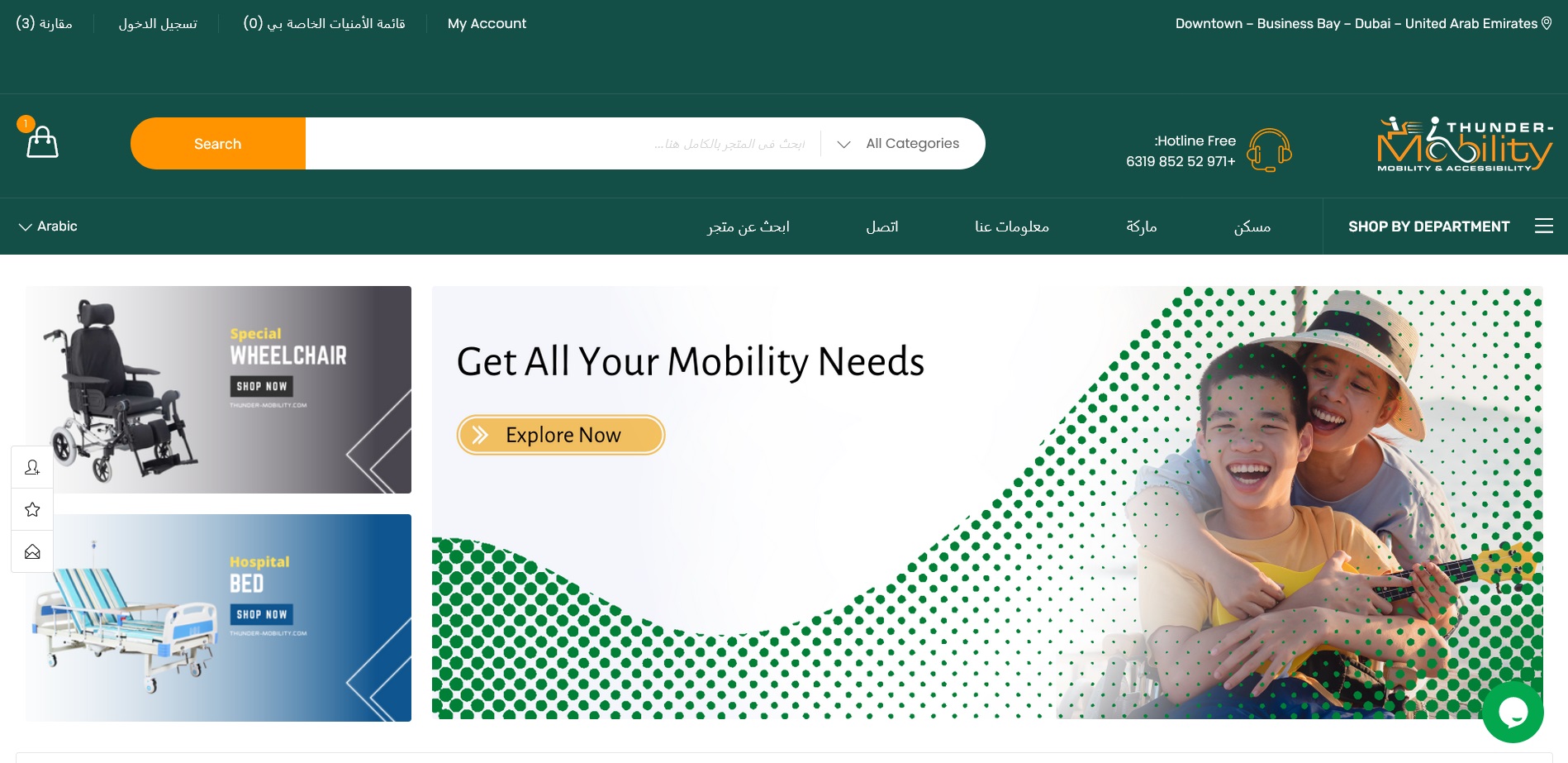Click the hotline headset icon
The width and height of the screenshot is (1568, 763).
[1269, 150]
